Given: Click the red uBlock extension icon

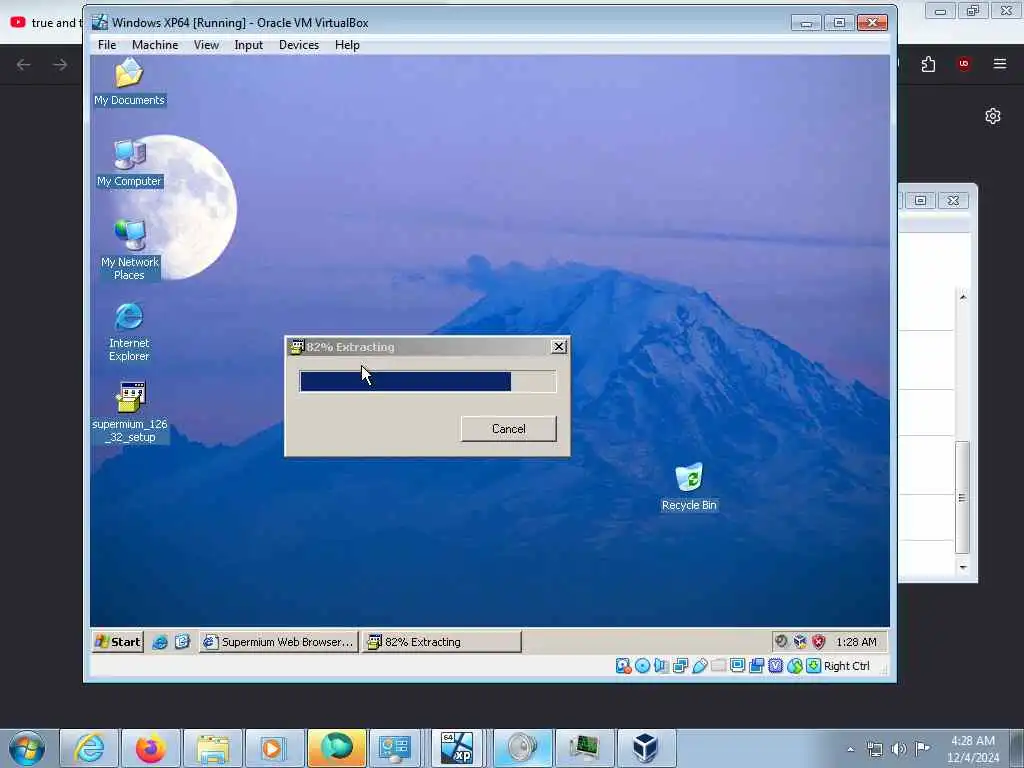Looking at the screenshot, I should (x=963, y=64).
